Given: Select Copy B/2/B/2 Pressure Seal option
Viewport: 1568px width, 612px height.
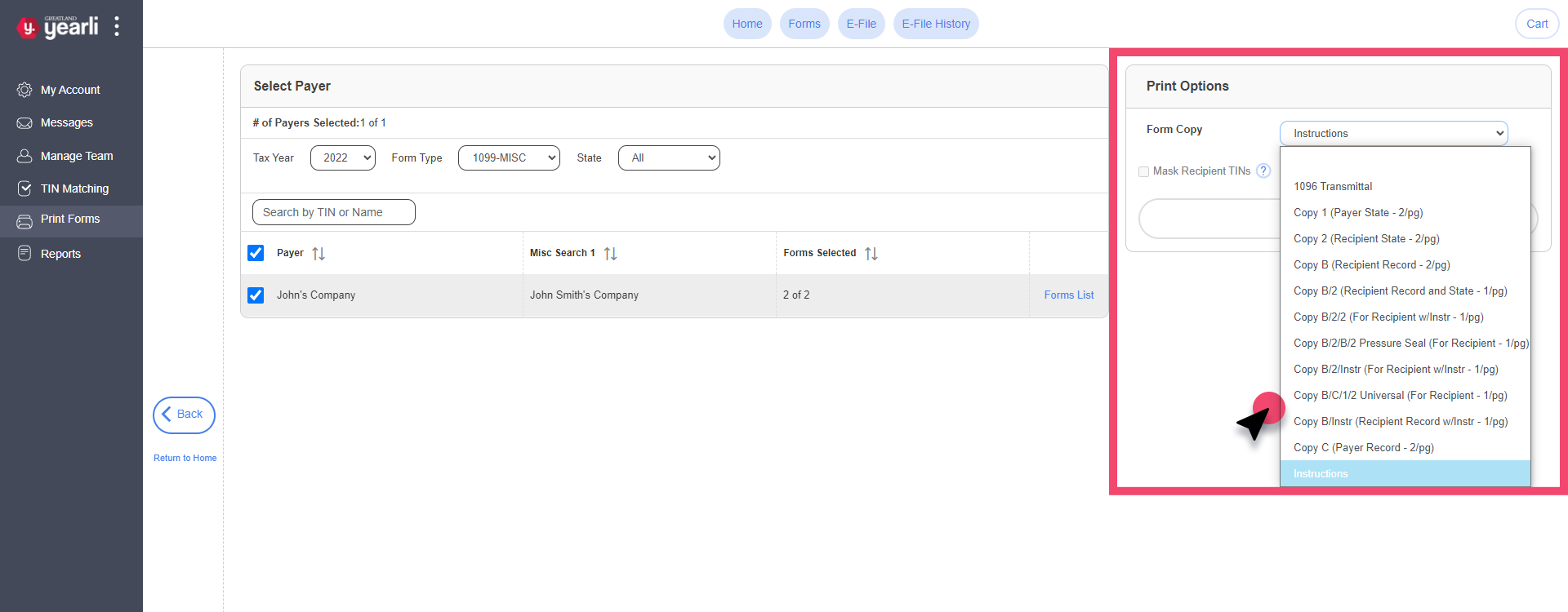Looking at the screenshot, I should click(1405, 343).
